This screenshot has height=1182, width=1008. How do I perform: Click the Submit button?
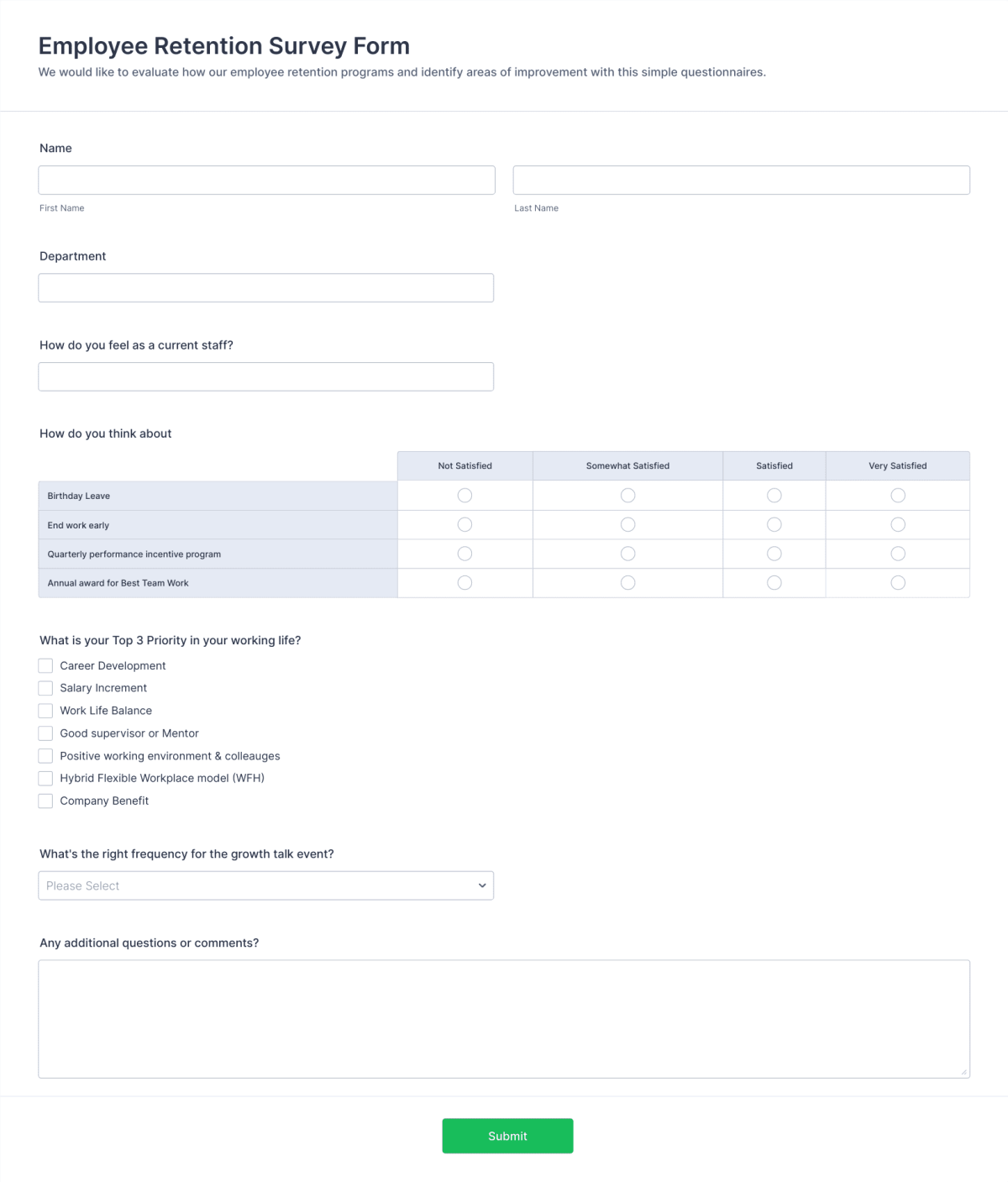point(507,1136)
